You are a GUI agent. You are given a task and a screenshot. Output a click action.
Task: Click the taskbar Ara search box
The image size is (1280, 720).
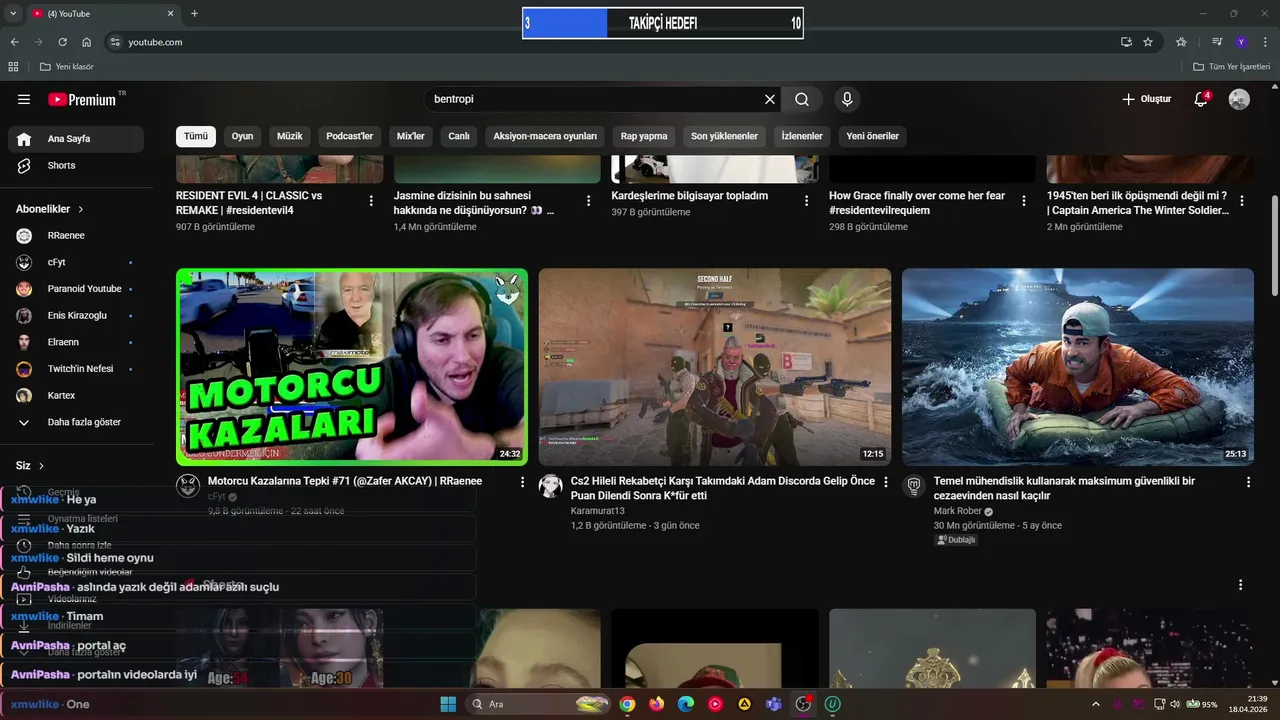(x=539, y=704)
